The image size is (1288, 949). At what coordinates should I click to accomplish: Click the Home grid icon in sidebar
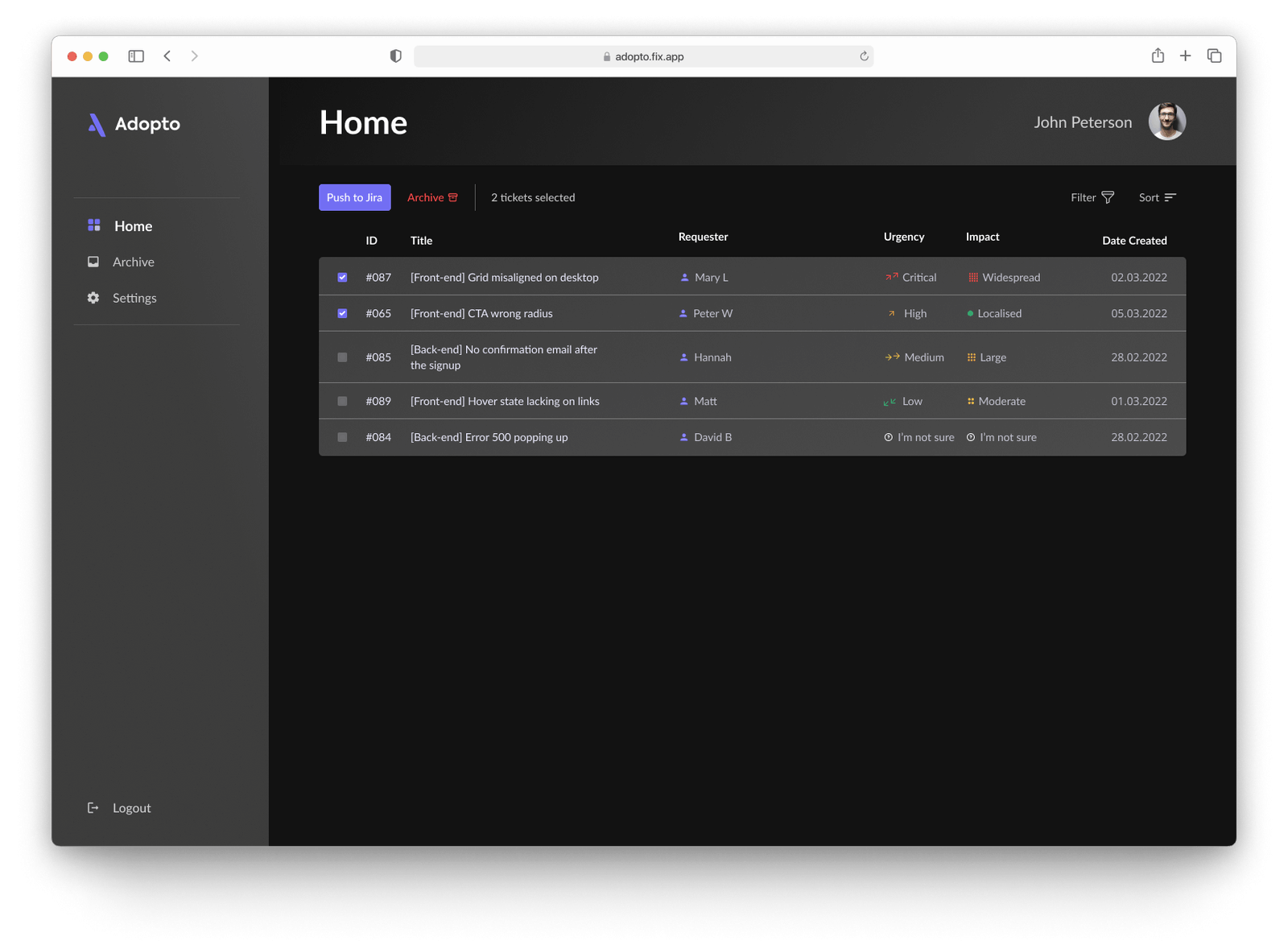[x=94, y=225]
